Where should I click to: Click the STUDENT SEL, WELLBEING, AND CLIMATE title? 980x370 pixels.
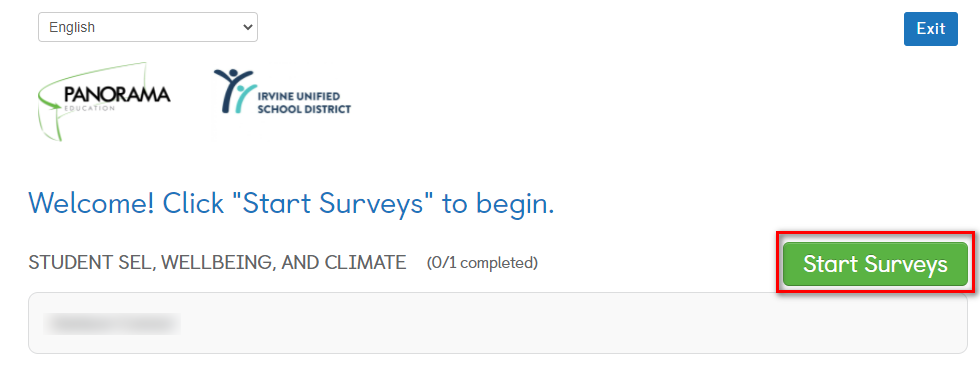pos(217,263)
